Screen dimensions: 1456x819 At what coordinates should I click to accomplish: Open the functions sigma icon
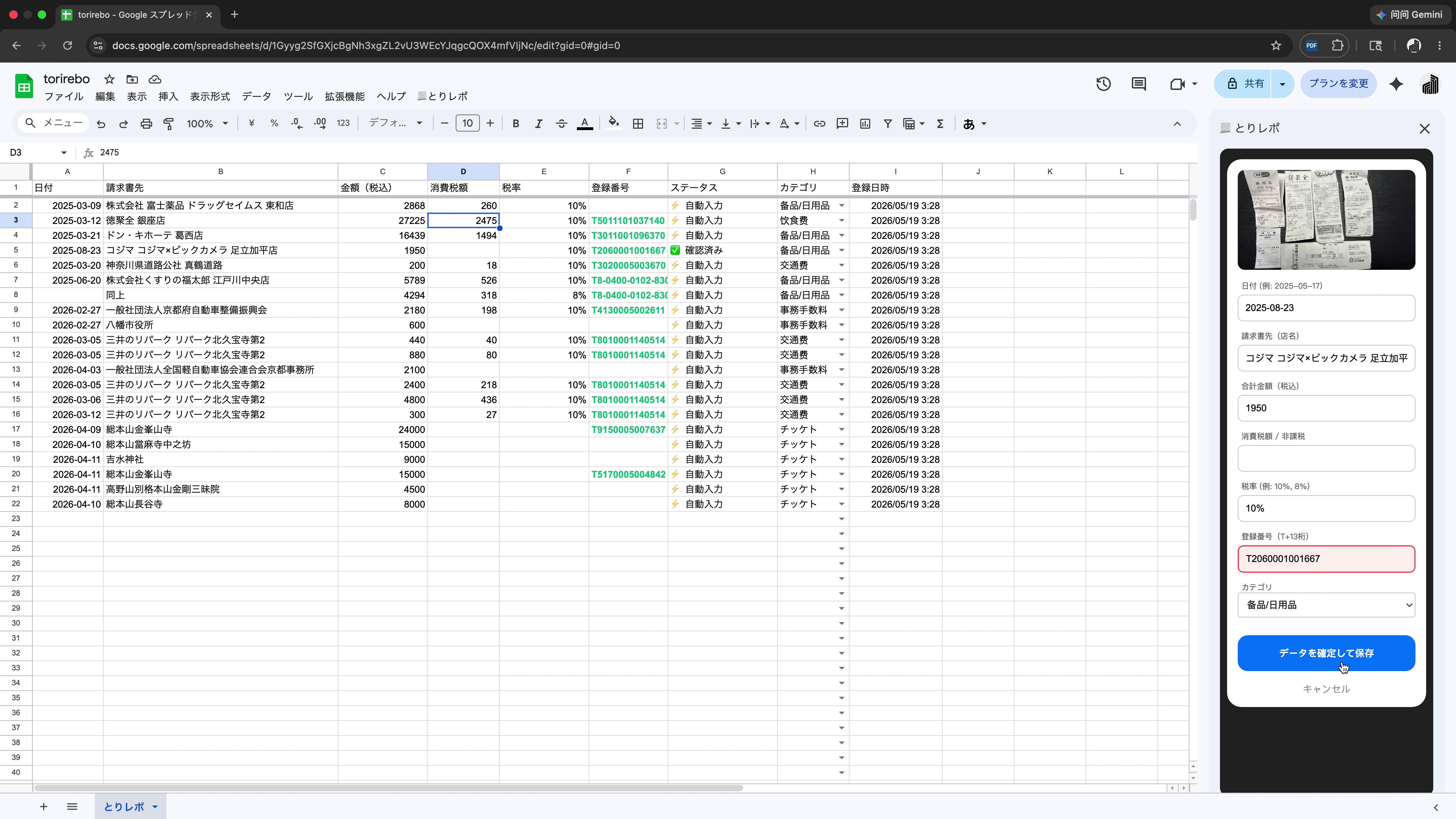tap(940, 123)
